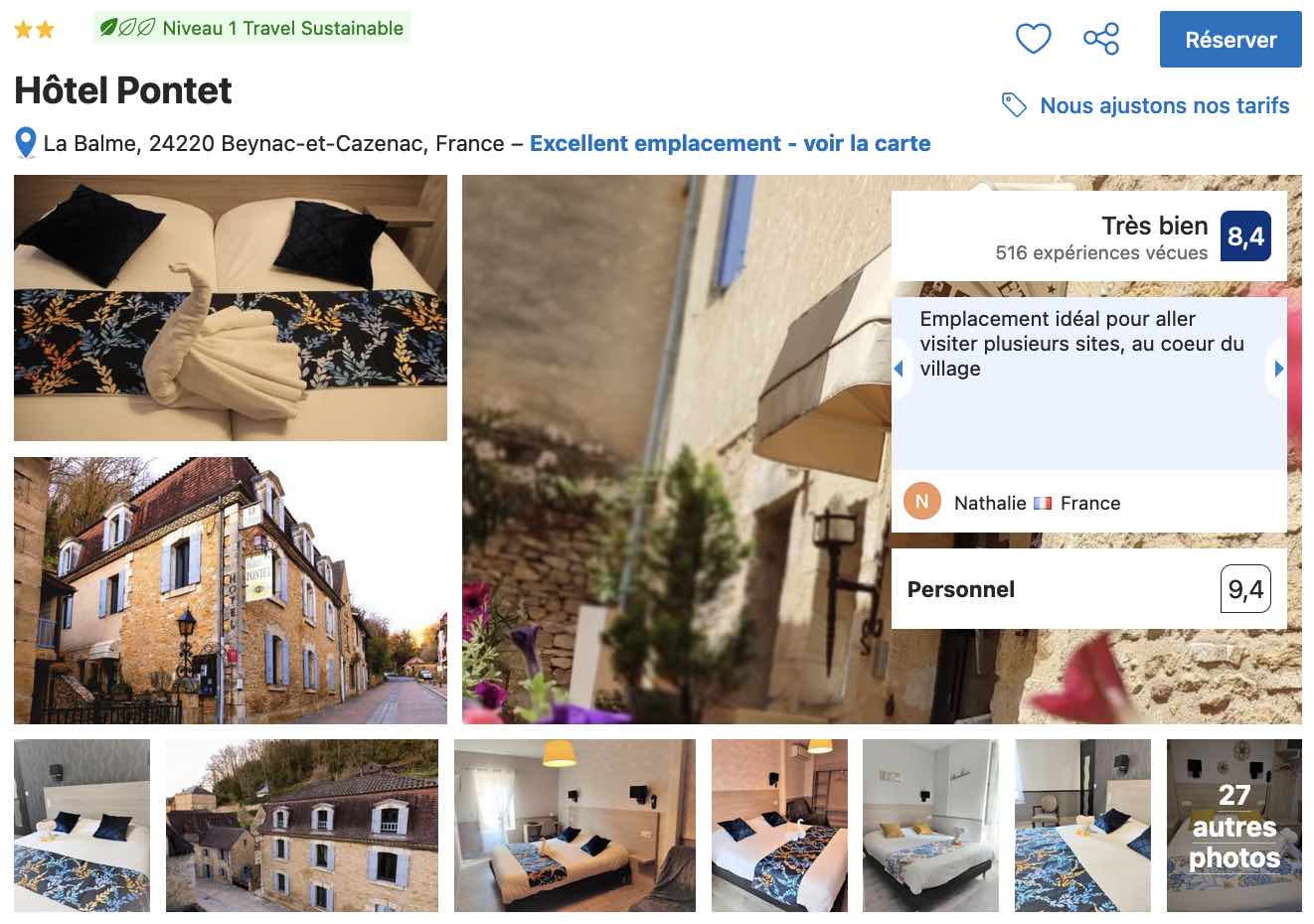Click the 8,4 review score badge

1245,236
